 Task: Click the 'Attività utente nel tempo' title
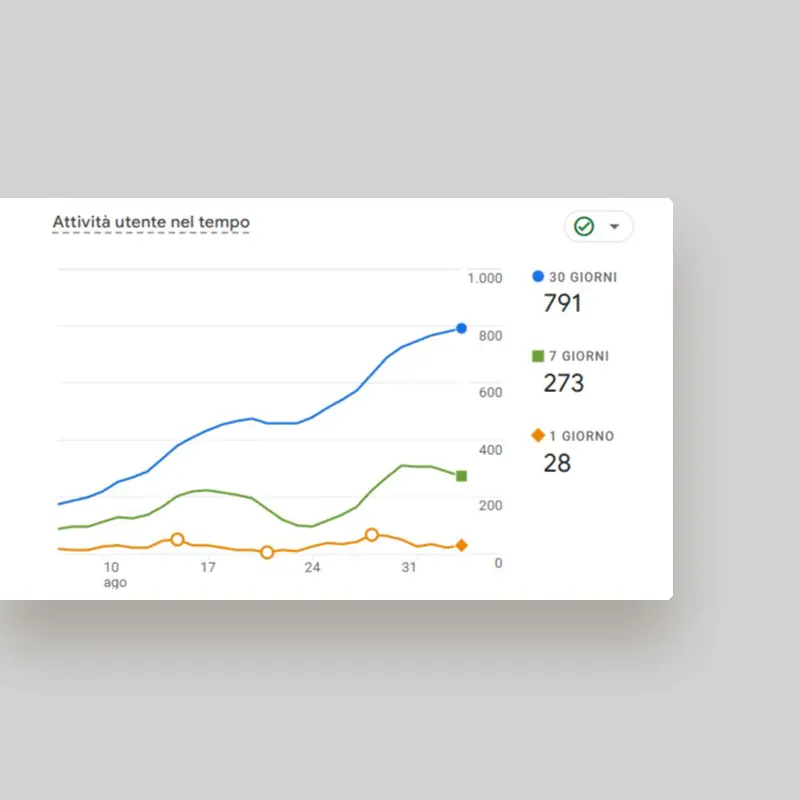151,222
